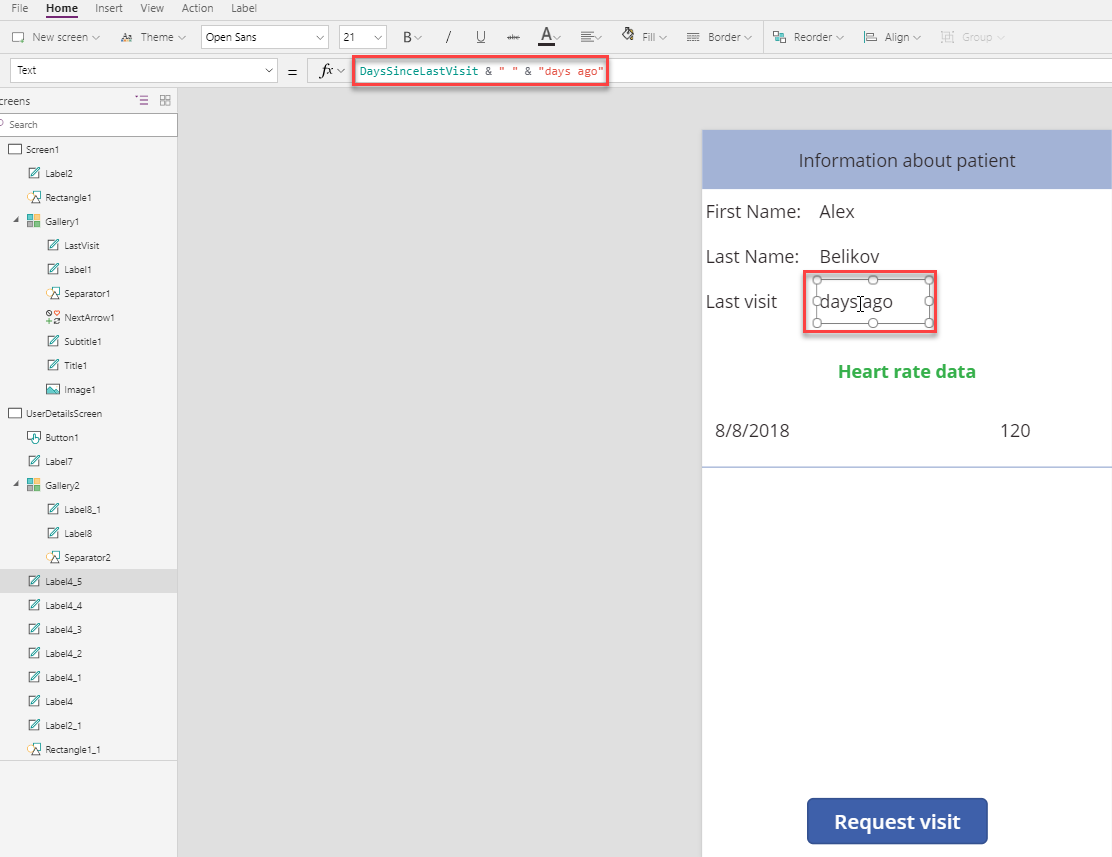Collapse the Gallery1 tree node
Image resolution: width=1112 pixels, height=857 pixels.
(x=16, y=221)
